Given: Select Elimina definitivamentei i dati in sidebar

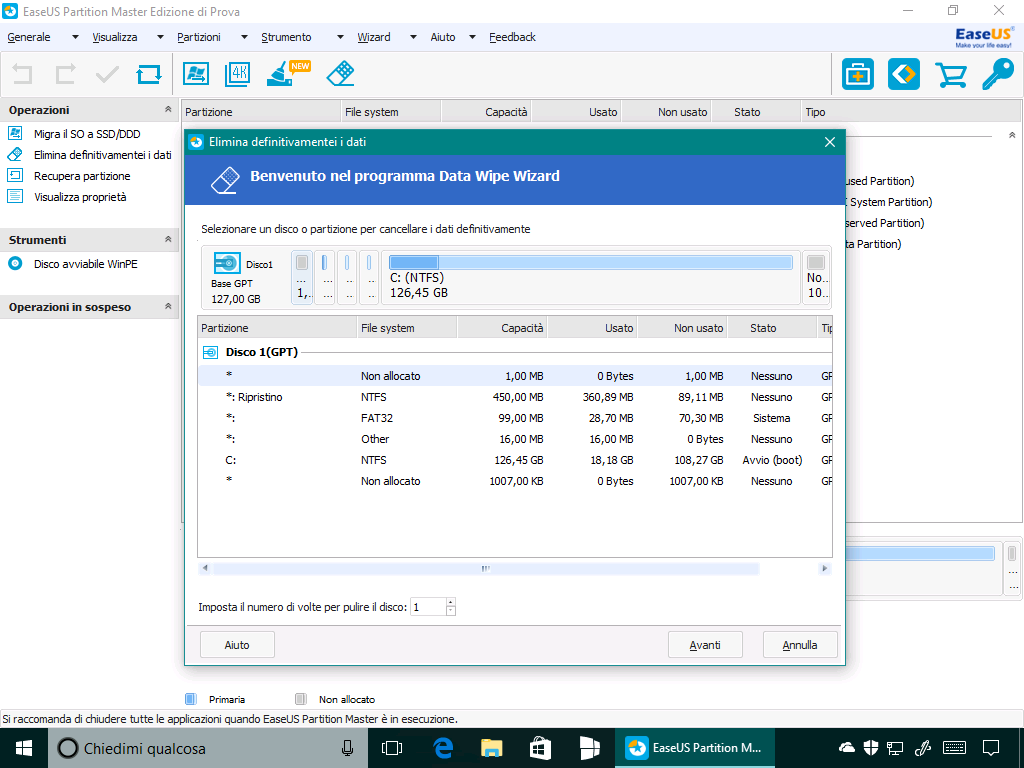Looking at the screenshot, I should pos(103,155).
